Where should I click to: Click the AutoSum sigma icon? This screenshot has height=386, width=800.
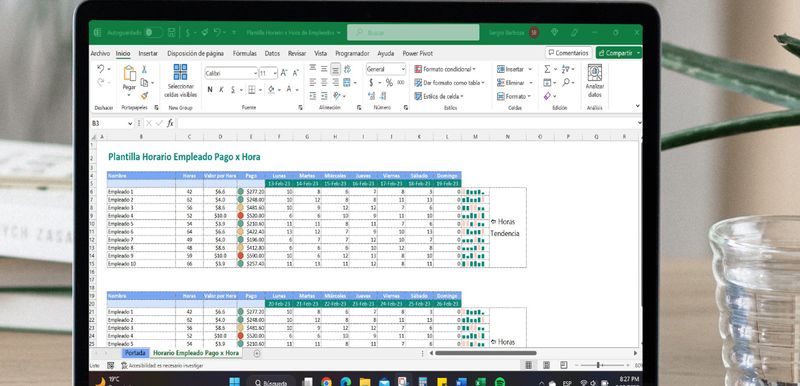pos(547,69)
